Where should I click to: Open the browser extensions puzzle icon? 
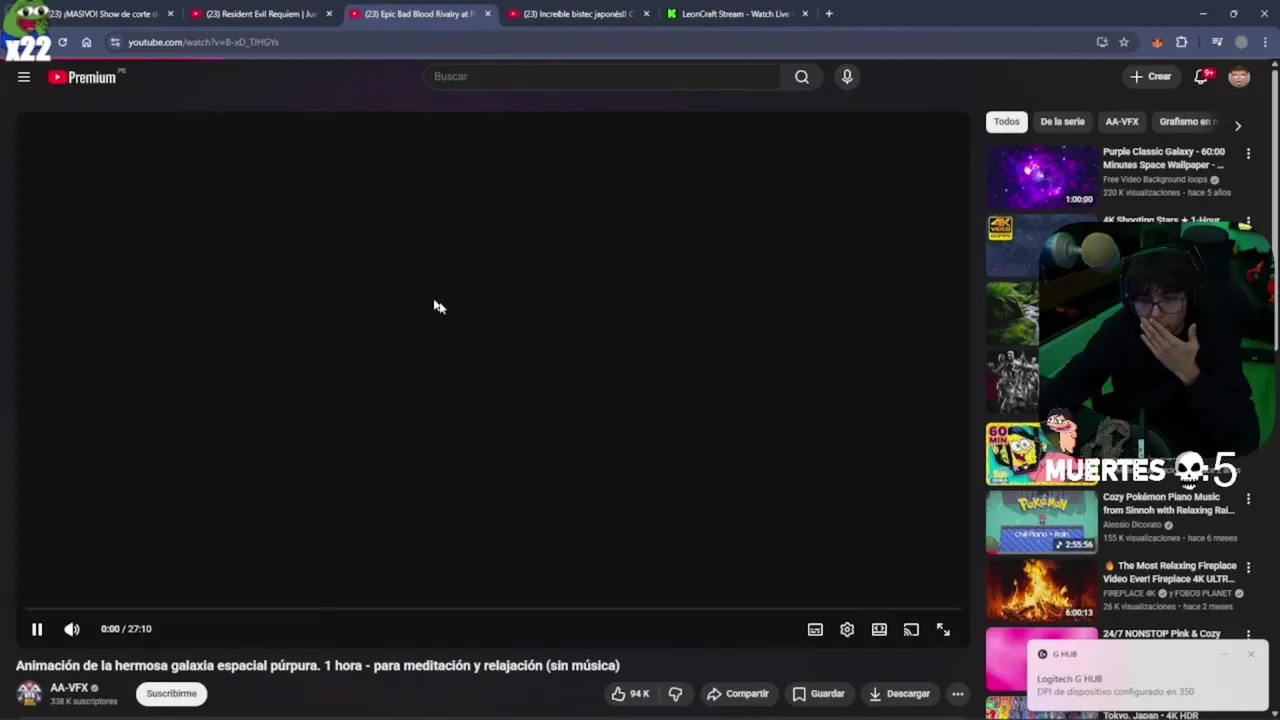click(1182, 42)
